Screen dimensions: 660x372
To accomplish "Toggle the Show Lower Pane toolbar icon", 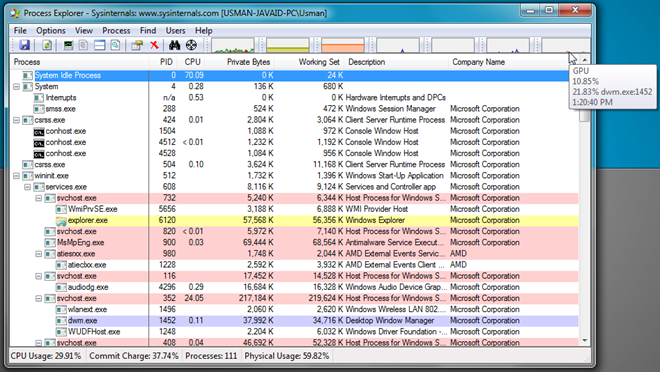I will (99, 45).
